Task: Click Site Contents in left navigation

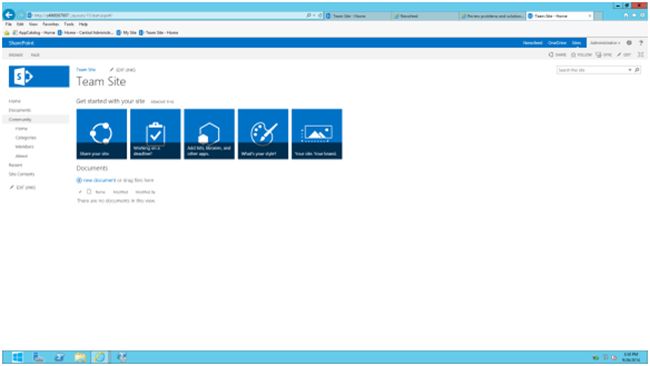Action: tap(22, 174)
